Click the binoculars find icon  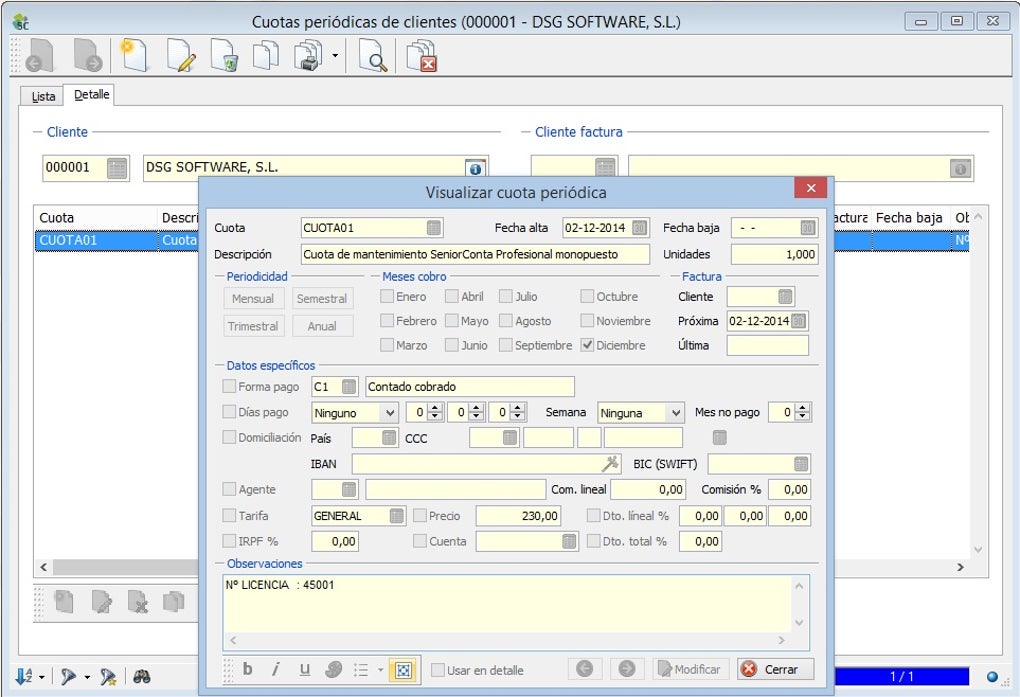[142, 677]
